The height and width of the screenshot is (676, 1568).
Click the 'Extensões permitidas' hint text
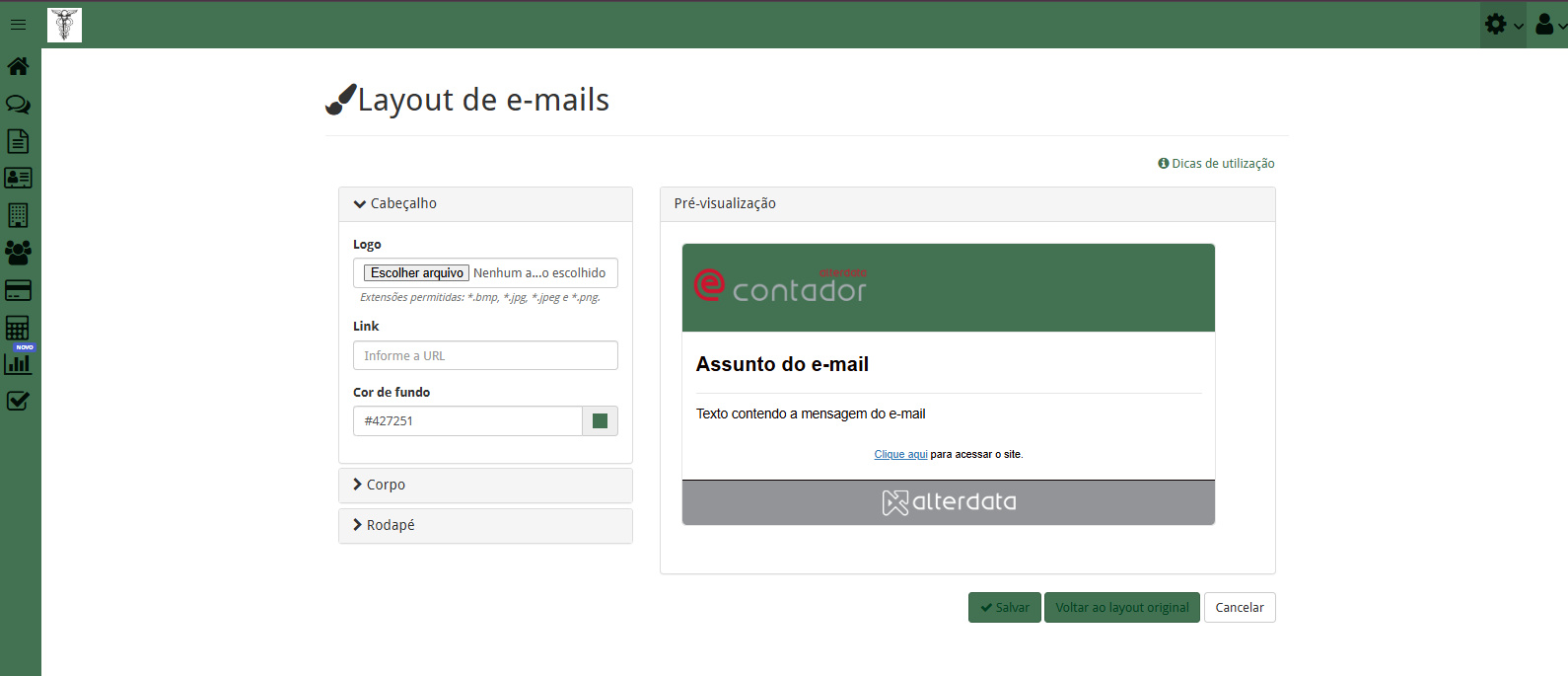[480, 298]
